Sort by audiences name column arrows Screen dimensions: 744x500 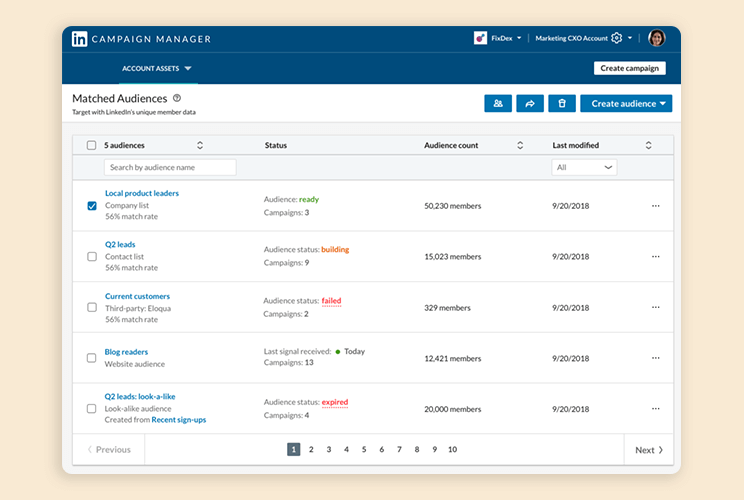pyautogui.click(x=200, y=145)
